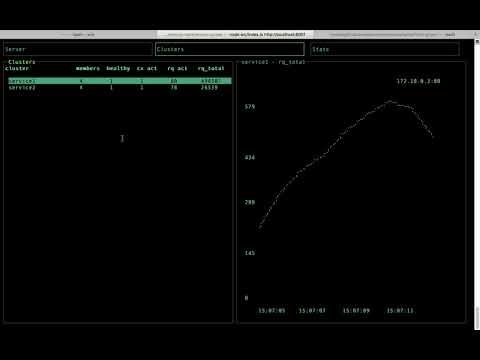
Task: Click the rq act column header
Action: (x=177, y=68)
